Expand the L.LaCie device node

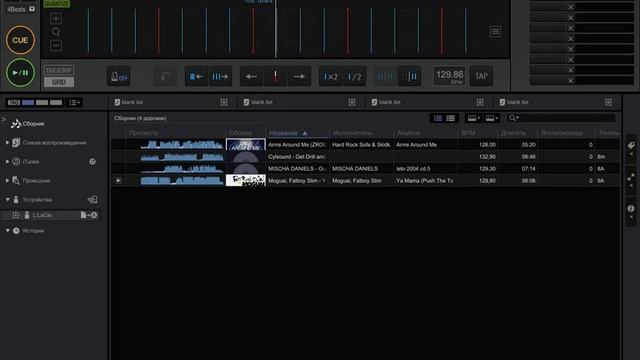coord(16,215)
